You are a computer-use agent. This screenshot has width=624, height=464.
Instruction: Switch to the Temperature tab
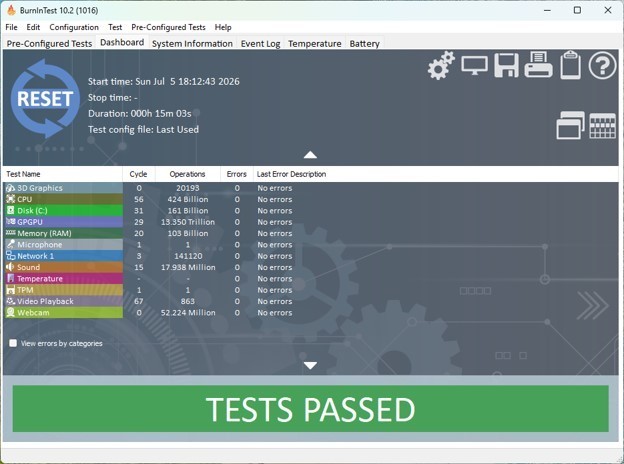pos(315,43)
